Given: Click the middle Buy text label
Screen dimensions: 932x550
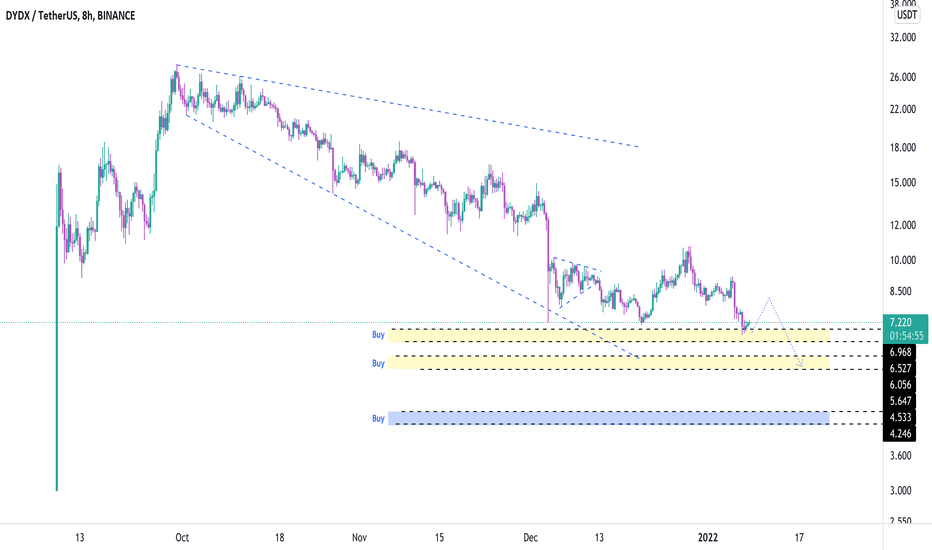Looking at the screenshot, I should tap(378, 363).
